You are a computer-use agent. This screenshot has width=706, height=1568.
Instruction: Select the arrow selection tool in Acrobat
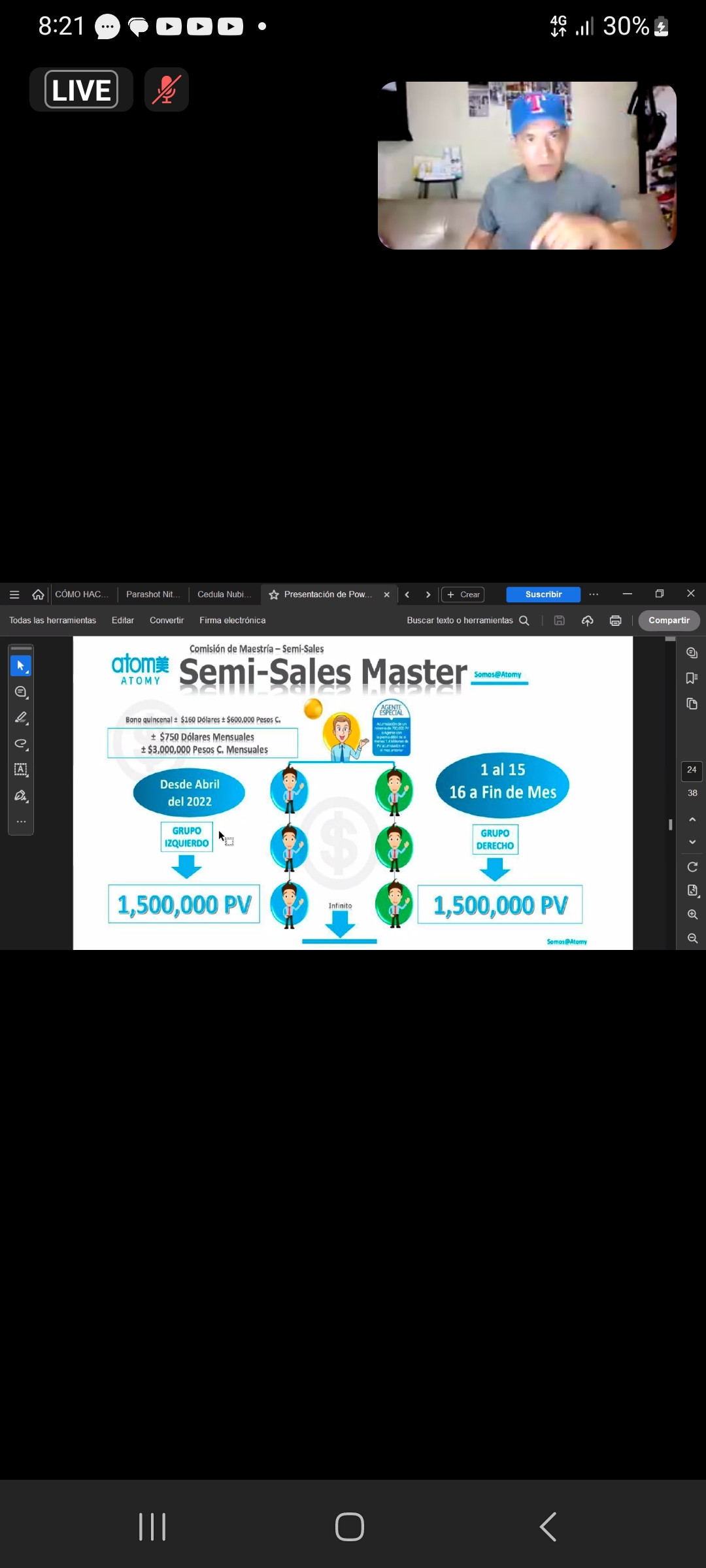(21, 666)
